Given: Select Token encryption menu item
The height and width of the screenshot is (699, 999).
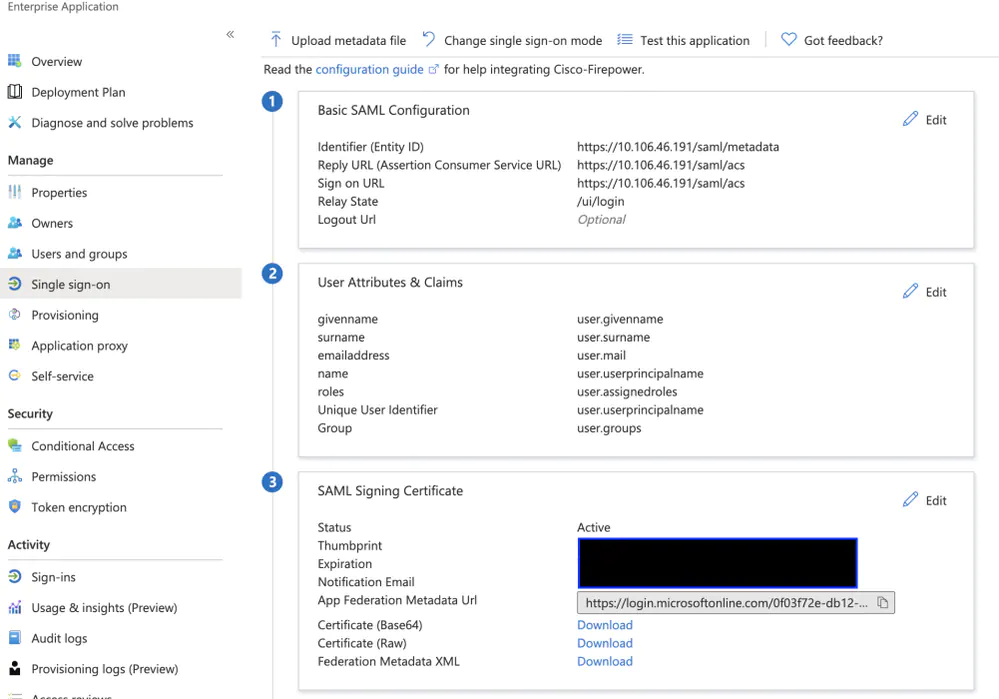Looking at the screenshot, I should pyautogui.click(x=79, y=507).
